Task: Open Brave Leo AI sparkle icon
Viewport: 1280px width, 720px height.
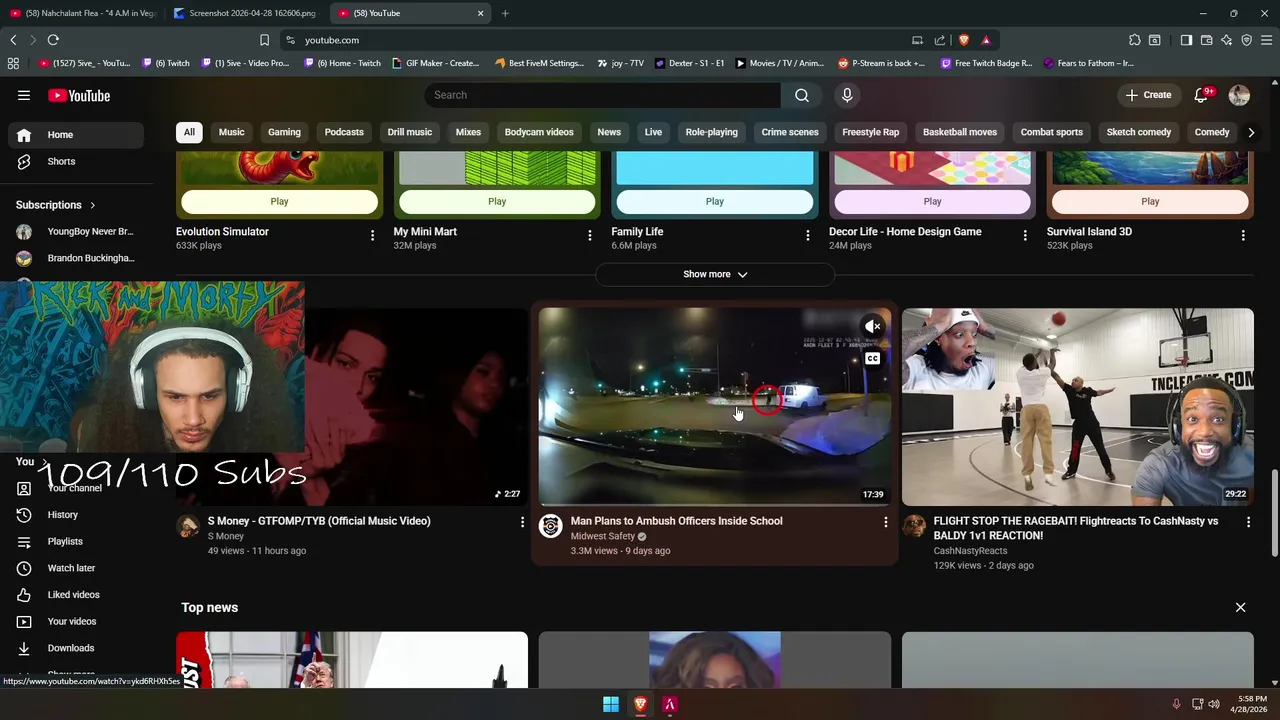Action: point(1226,40)
